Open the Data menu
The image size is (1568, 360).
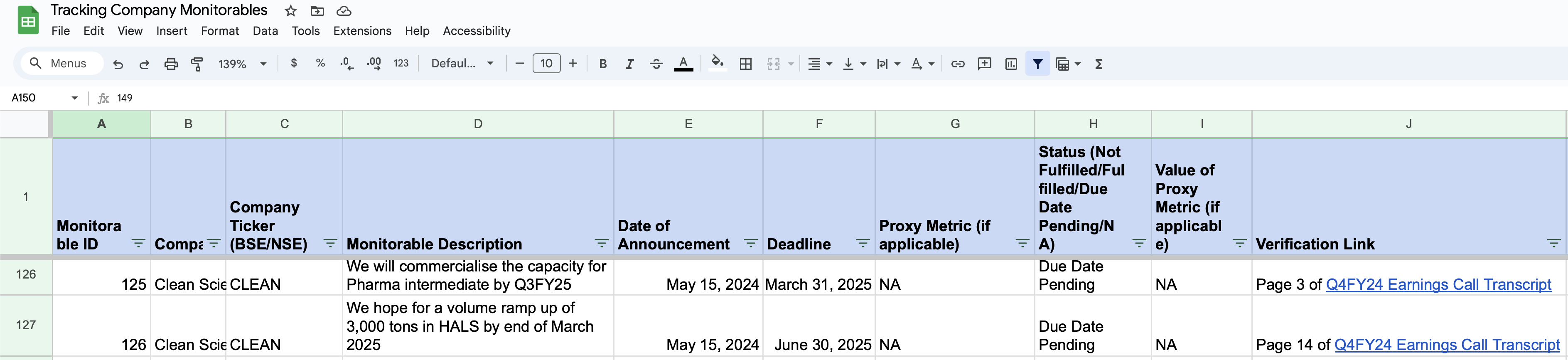tap(265, 31)
